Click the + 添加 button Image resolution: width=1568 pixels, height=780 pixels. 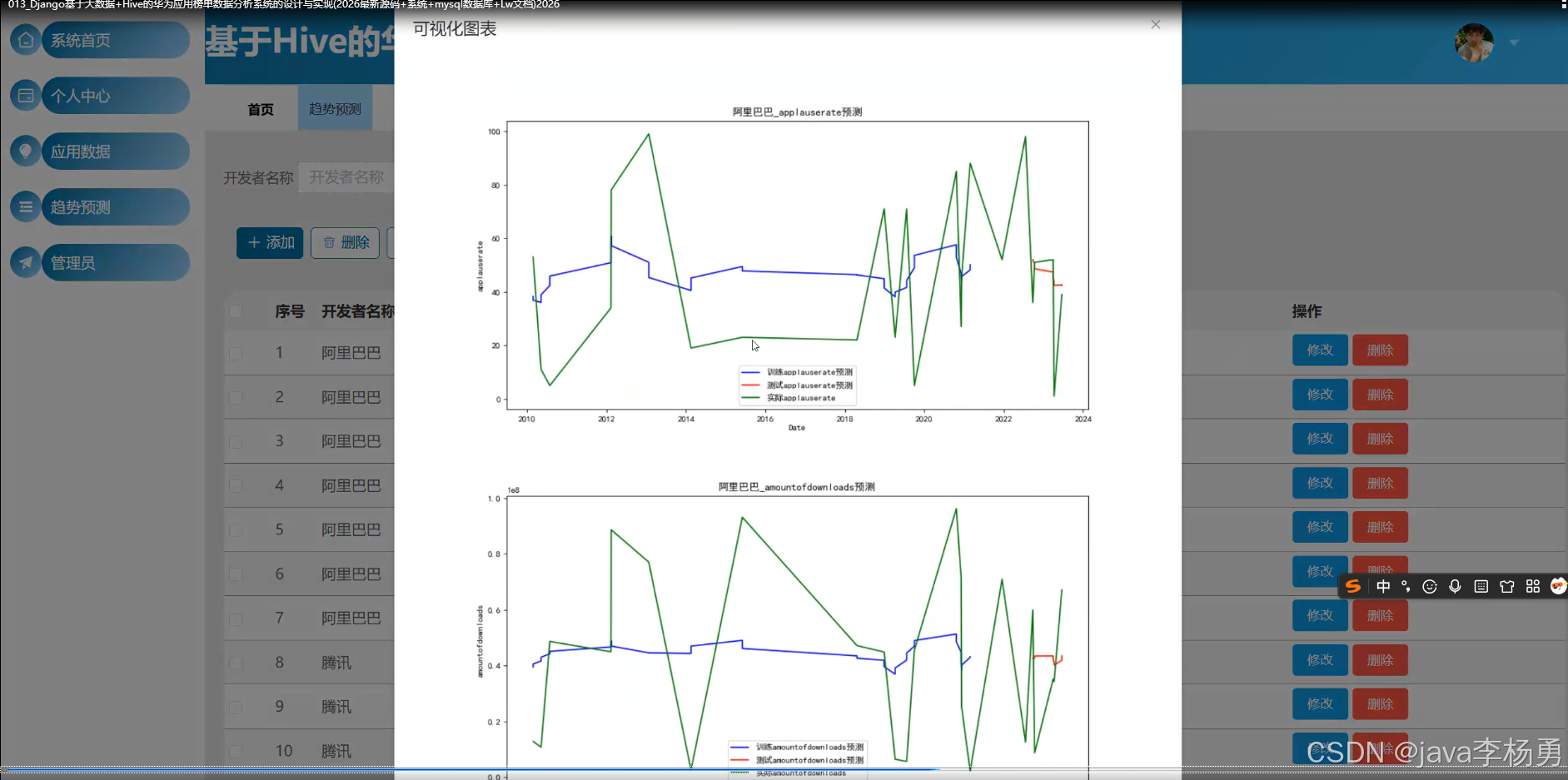[x=270, y=242]
